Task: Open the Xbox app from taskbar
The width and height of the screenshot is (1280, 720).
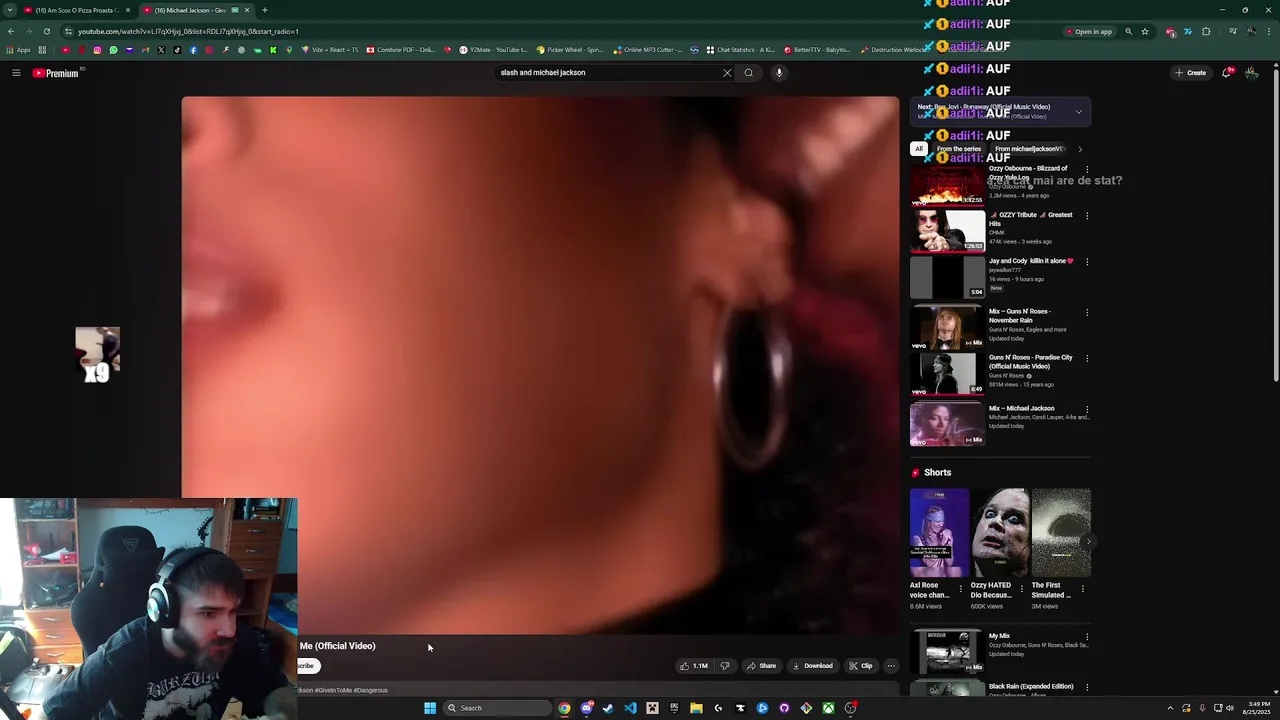Action: pyautogui.click(x=828, y=708)
